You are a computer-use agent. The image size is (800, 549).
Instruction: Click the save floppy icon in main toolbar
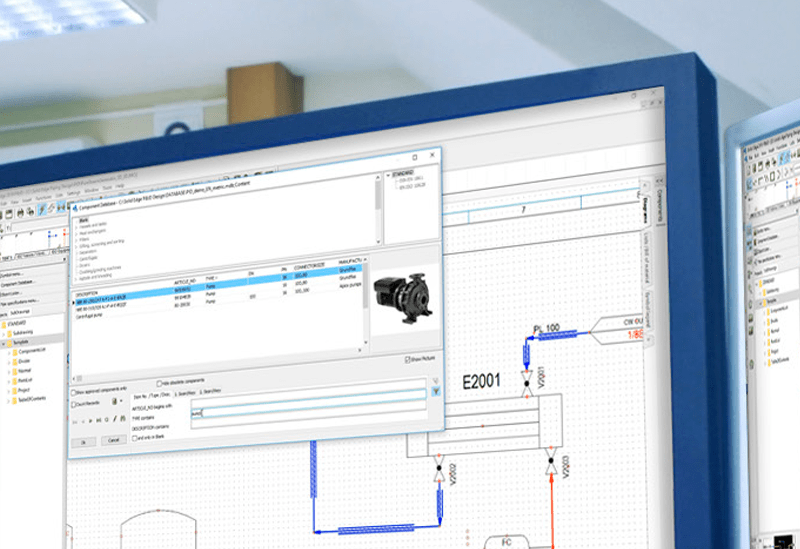9,213
